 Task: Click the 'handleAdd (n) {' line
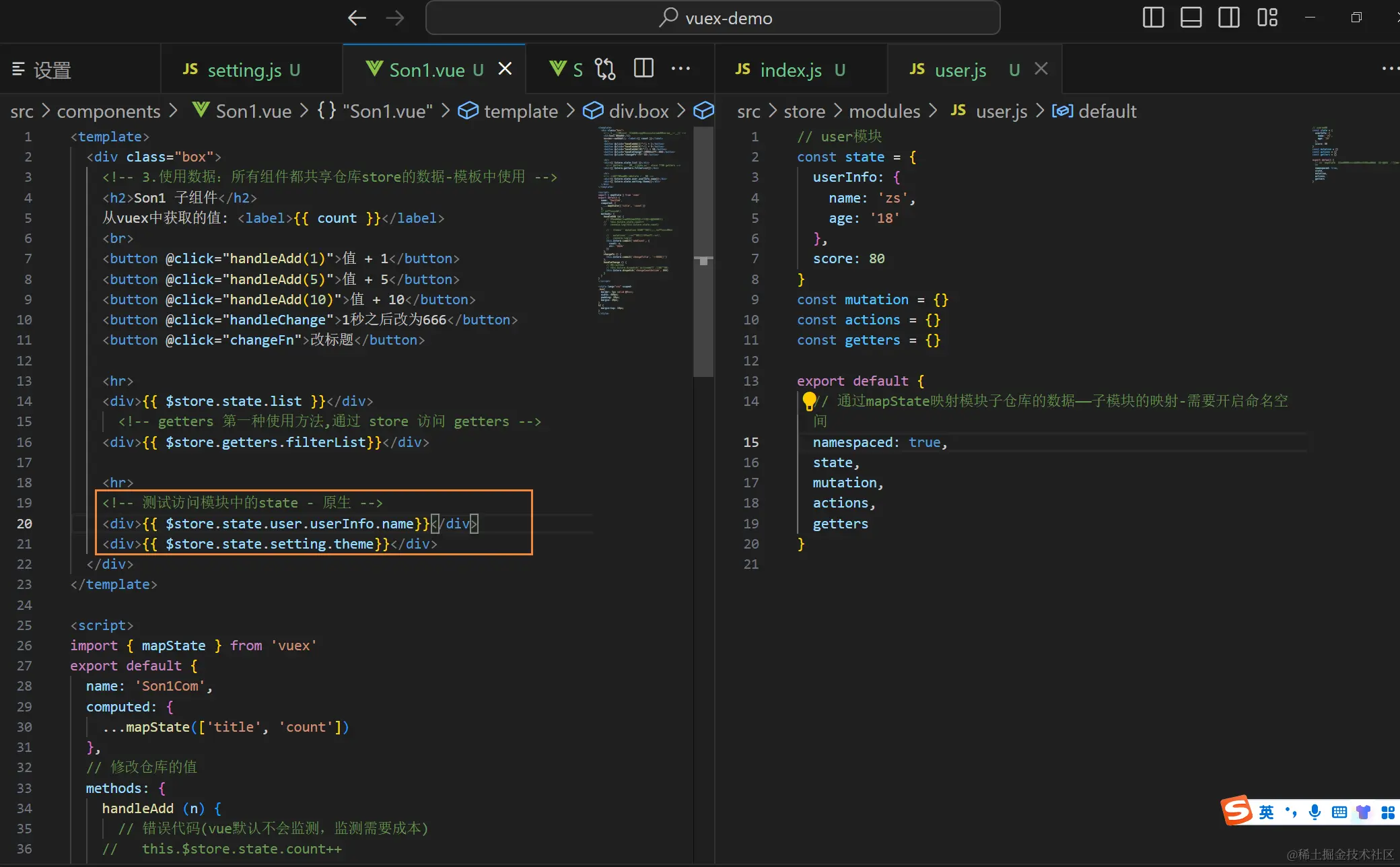click(162, 808)
